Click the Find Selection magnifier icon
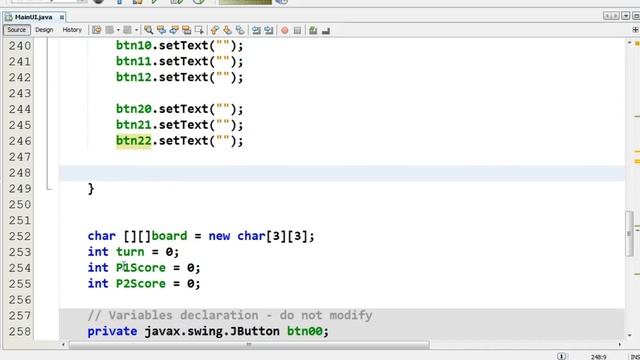Image resolution: width=640 pixels, height=360 pixels. (x=149, y=30)
